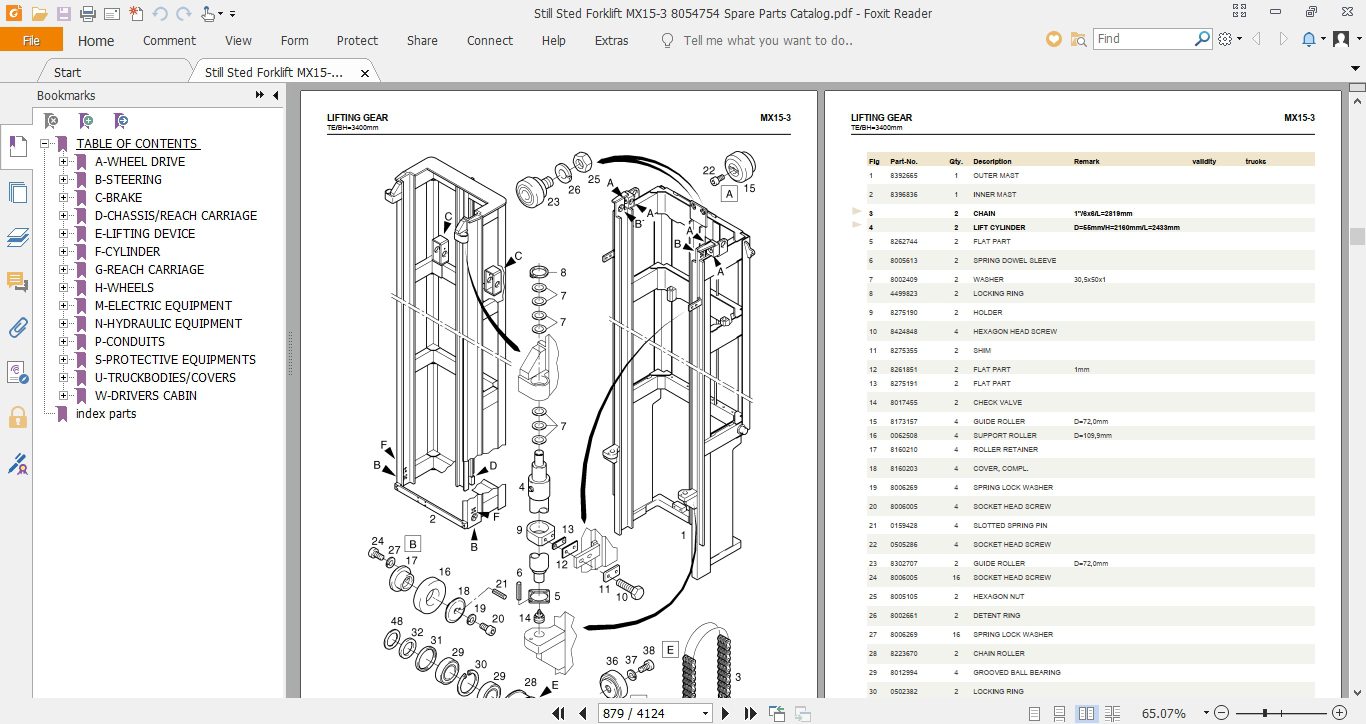Open the C-BRAKE bookmark
1366x724 pixels.
click(118, 198)
